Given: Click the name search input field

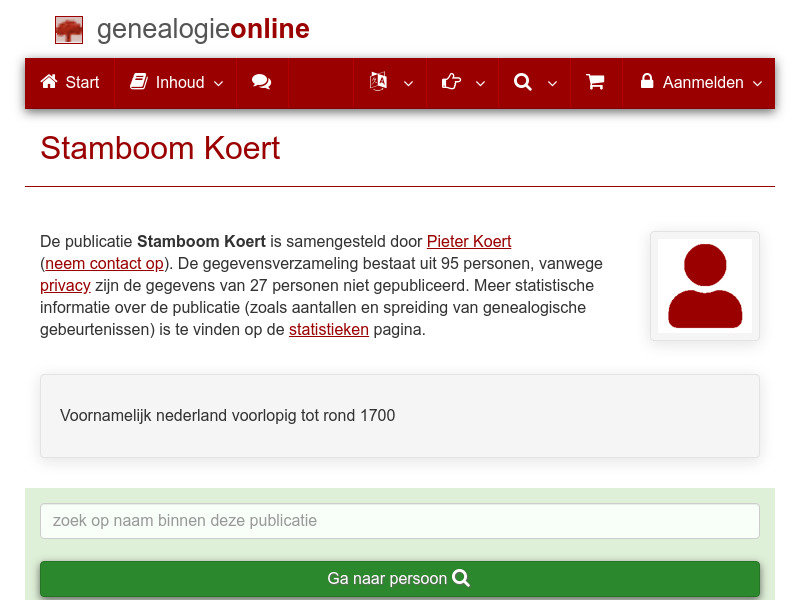Looking at the screenshot, I should click(x=400, y=520).
